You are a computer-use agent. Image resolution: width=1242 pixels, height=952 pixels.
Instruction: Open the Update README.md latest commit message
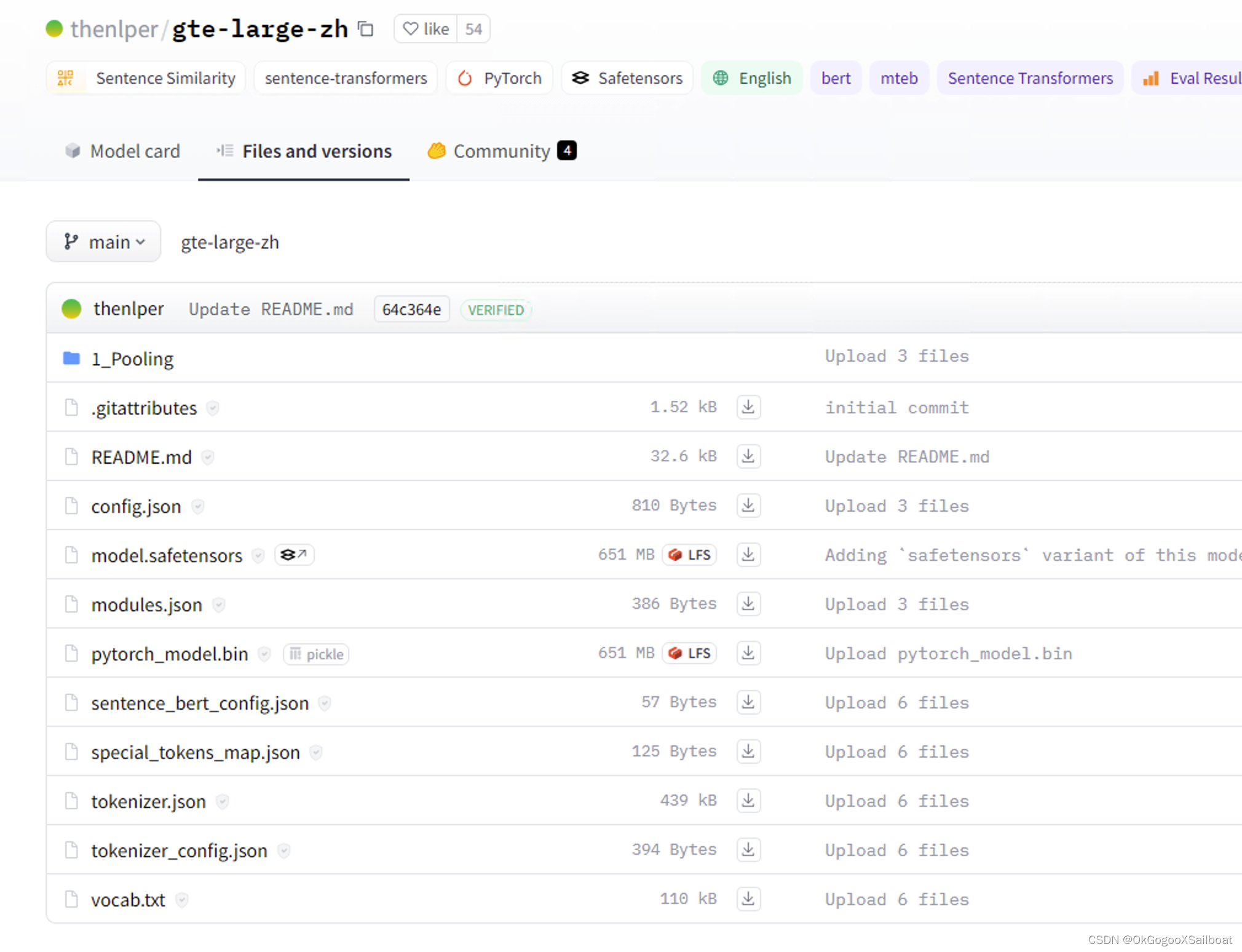click(x=271, y=309)
